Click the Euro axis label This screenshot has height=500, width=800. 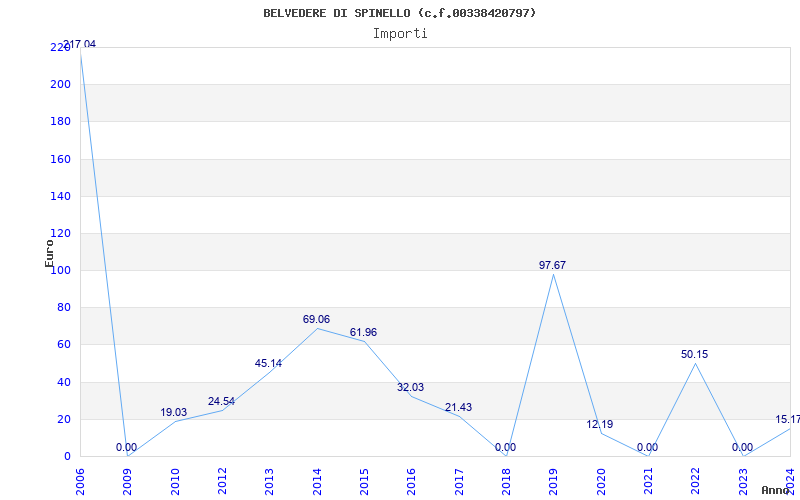click(x=49, y=253)
